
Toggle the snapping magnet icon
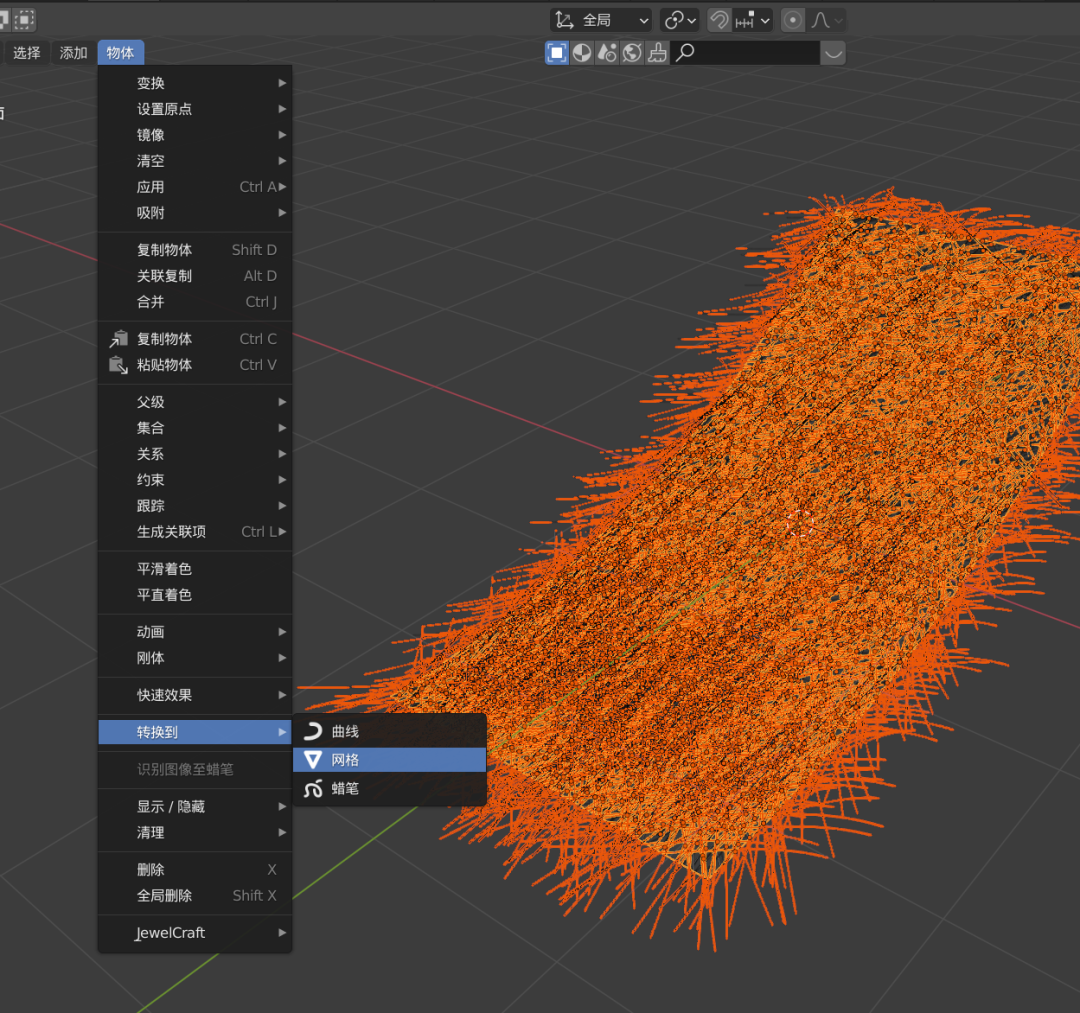click(x=719, y=21)
